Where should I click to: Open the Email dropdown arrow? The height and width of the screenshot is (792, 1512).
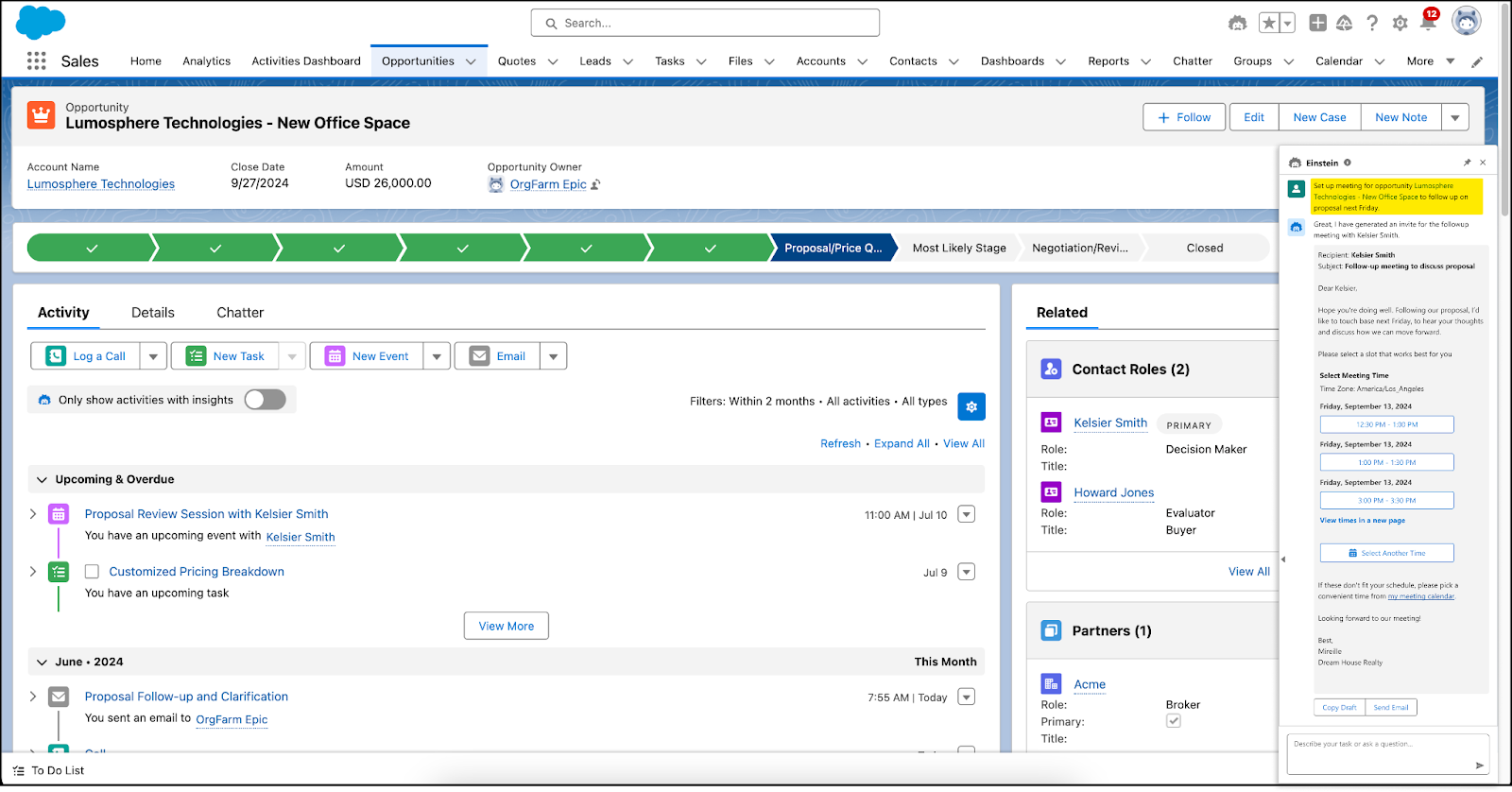[x=553, y=356]
